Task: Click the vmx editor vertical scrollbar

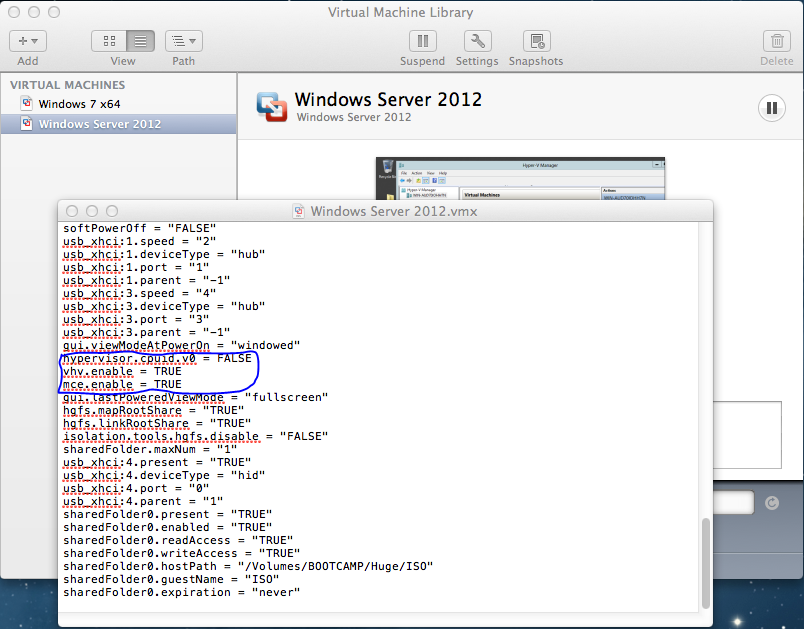Action: pyautogui.click(x=706, y=563)
